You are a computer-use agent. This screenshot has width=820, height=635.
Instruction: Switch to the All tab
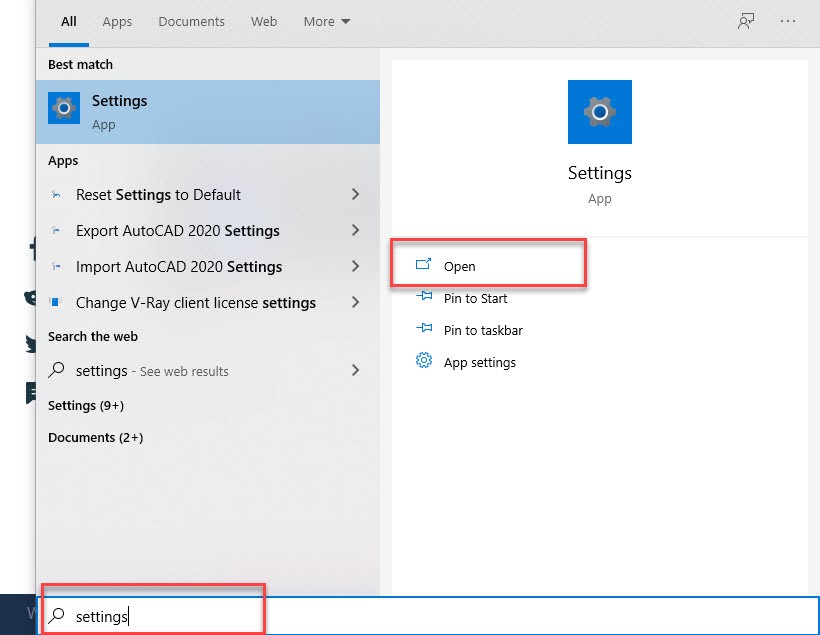[x=69, y=21]
